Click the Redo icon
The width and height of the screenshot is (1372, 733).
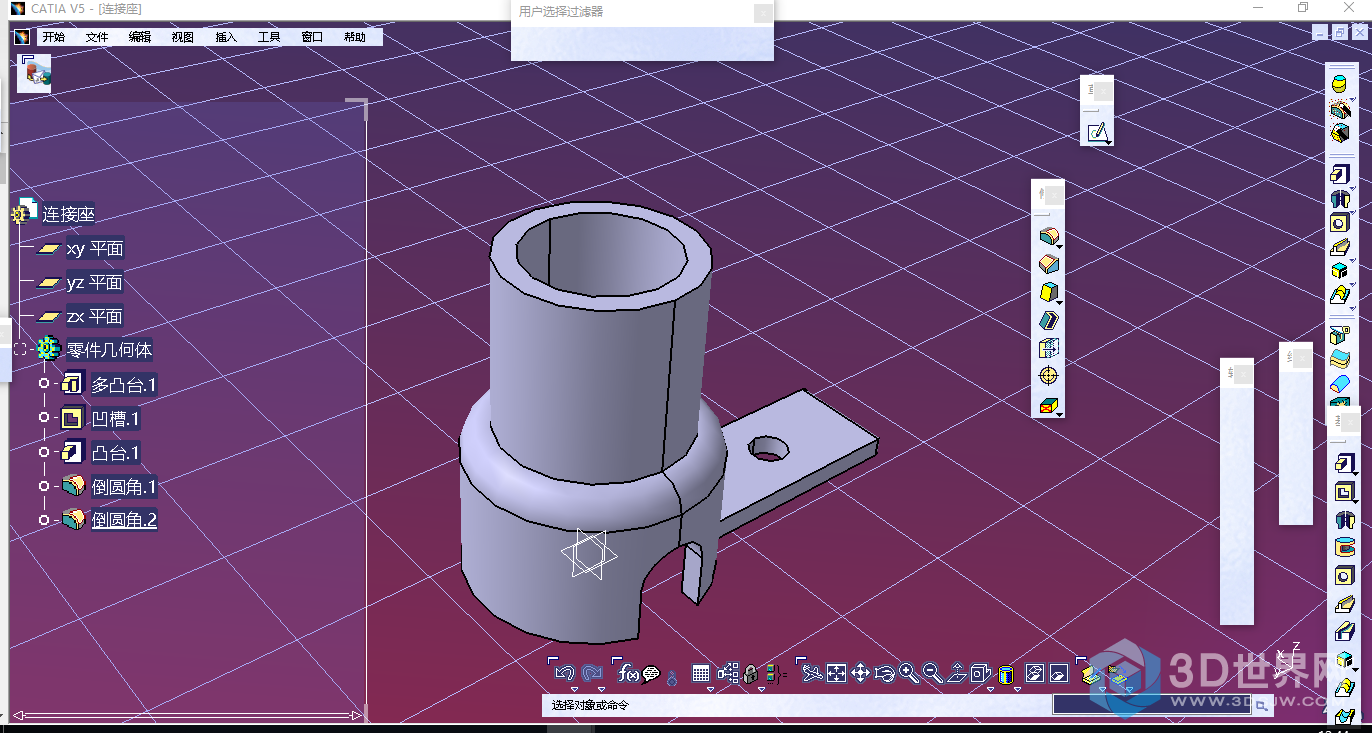592,673
